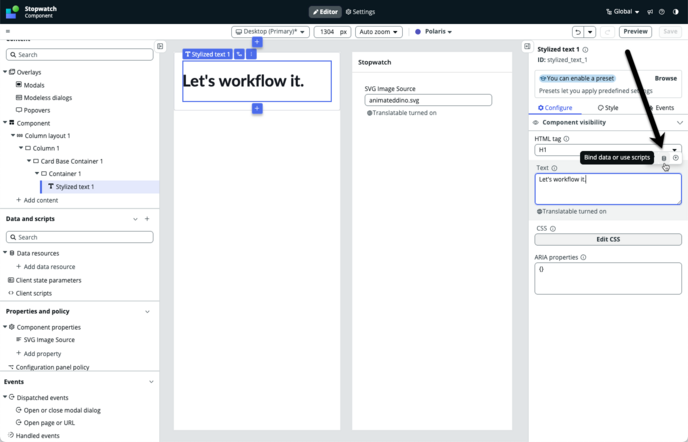Click Browse presets
This screenshot has width=688, height=442.
(666, 78)
